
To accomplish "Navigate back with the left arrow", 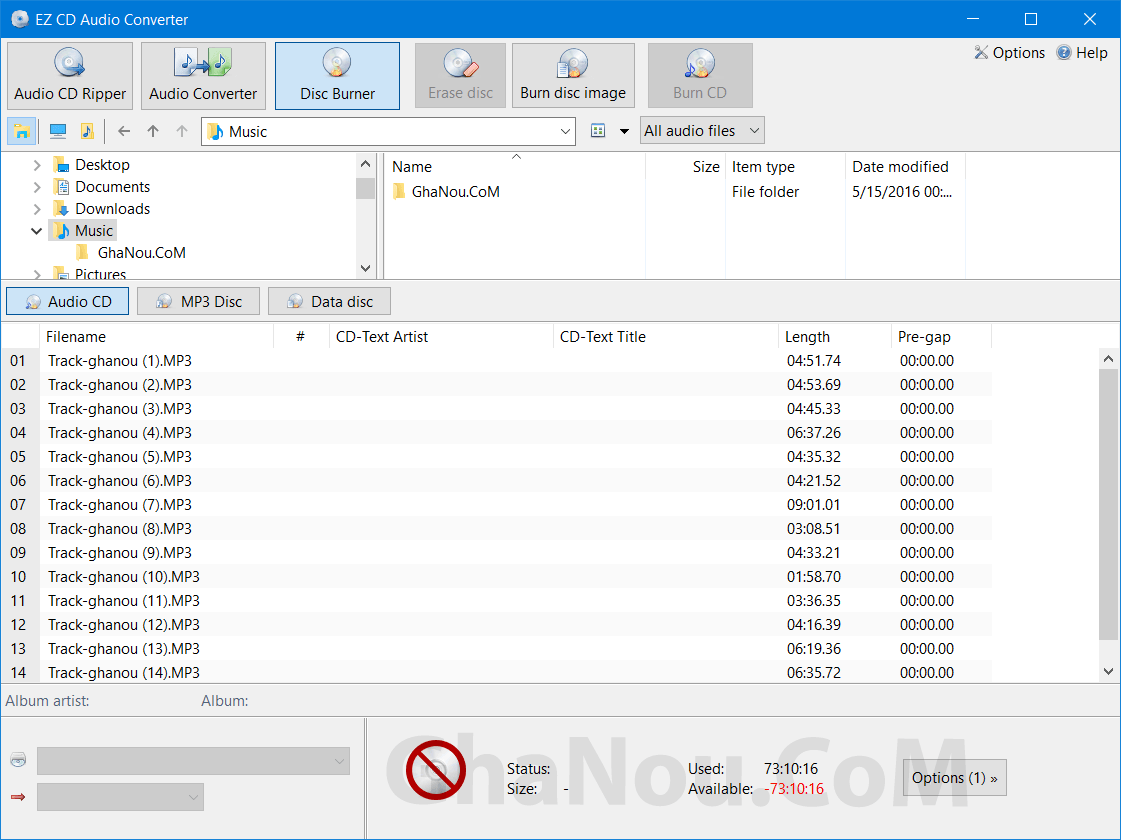I will click(124, 132).
